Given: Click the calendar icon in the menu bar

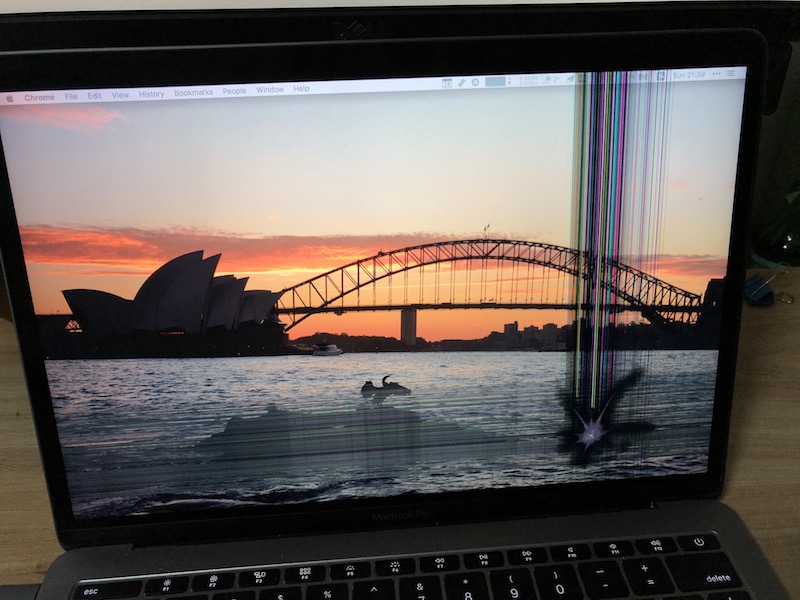Looking at the screenshot, I should point(447,83).
